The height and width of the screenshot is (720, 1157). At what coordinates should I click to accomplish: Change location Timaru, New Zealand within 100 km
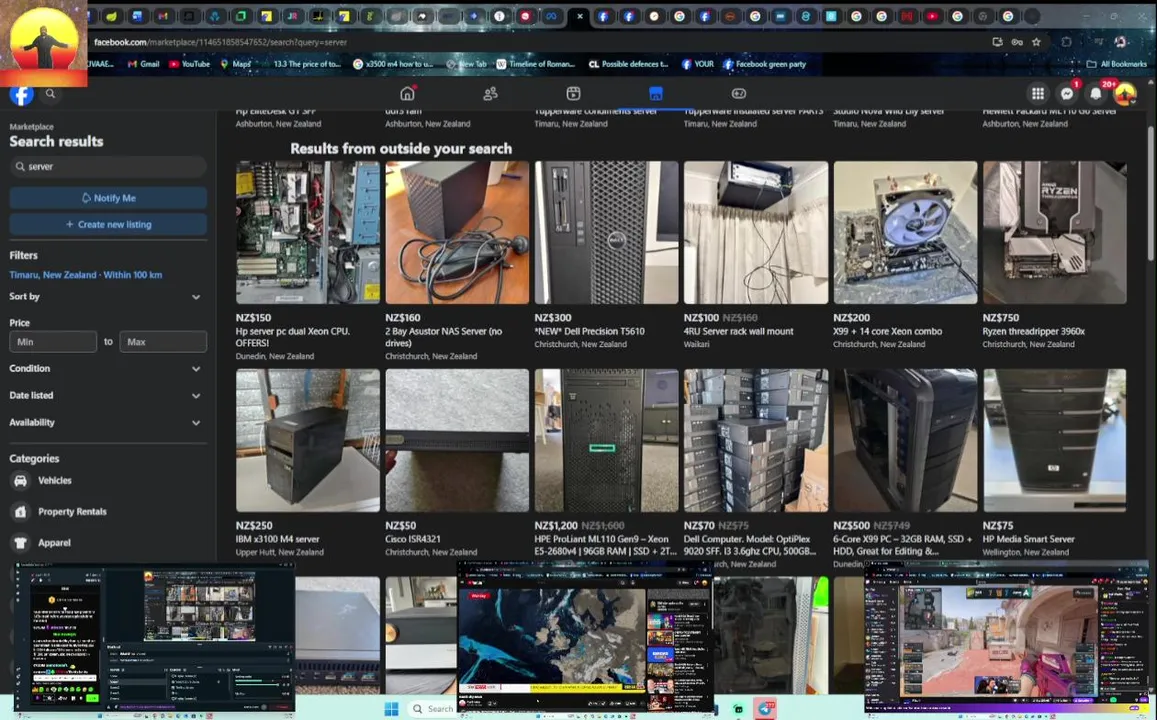pyautogui.click(x=86, y=275)
